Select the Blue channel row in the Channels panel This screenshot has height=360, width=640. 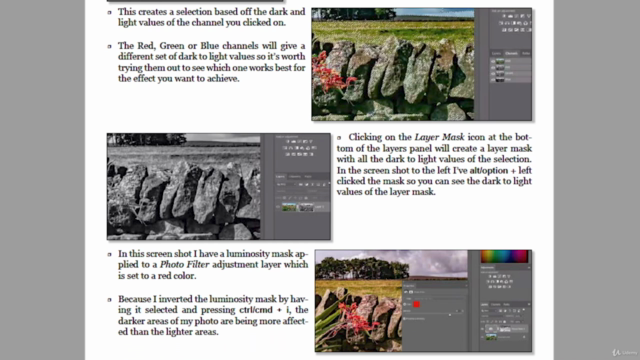[510, 80]
